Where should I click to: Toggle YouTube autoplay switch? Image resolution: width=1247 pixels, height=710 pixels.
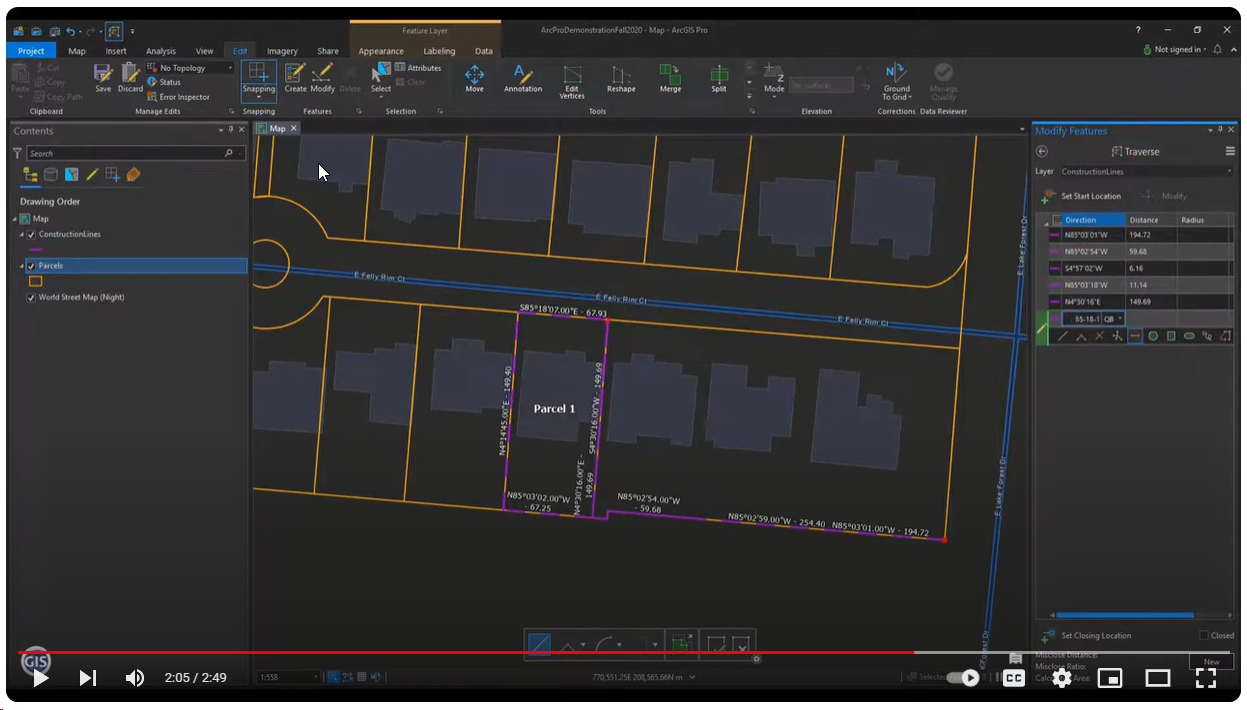[962, 678]
